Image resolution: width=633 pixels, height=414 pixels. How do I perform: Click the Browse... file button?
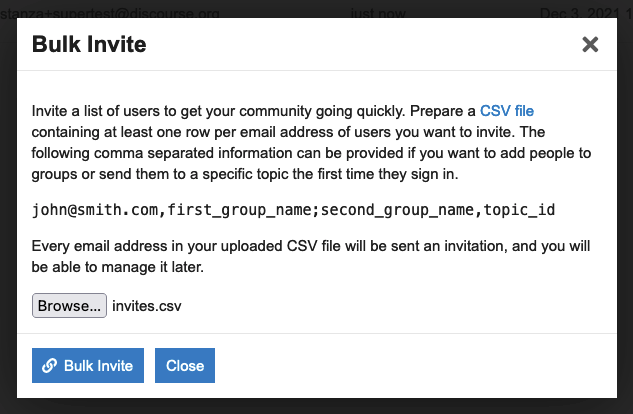click(x=70, y=306)
